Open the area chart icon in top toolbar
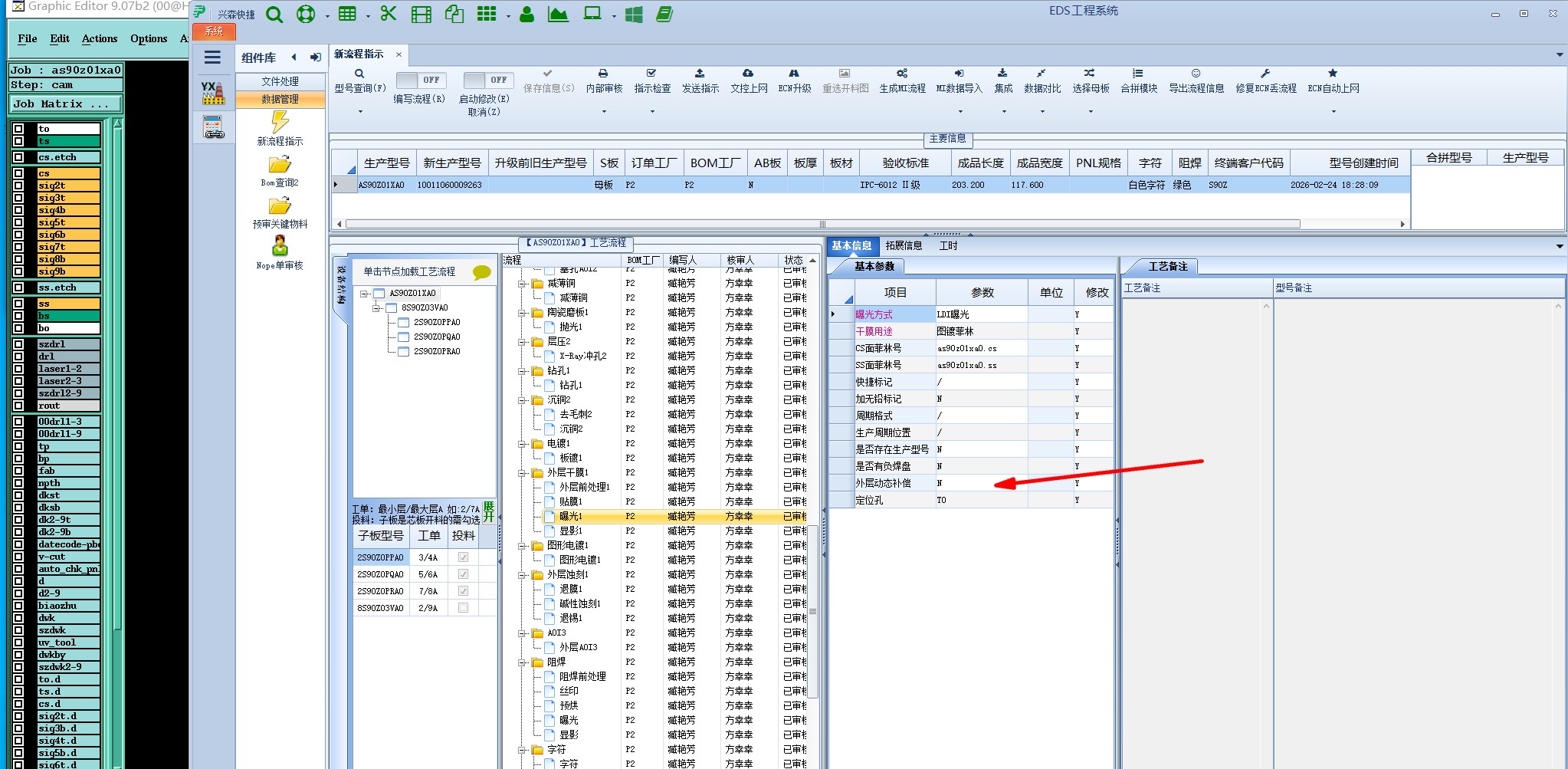 point(558,14)
